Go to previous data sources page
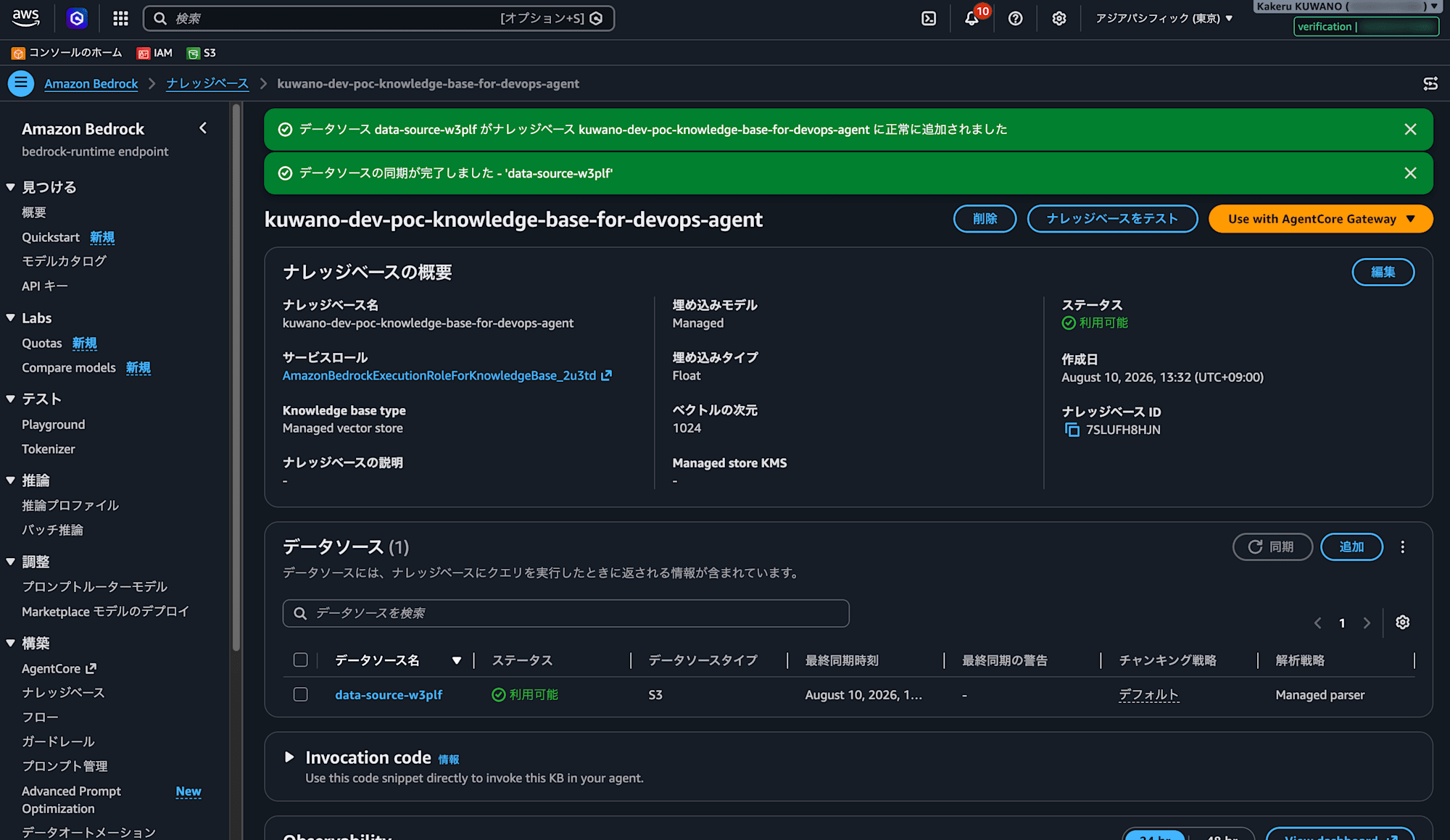 (1318, 623)
